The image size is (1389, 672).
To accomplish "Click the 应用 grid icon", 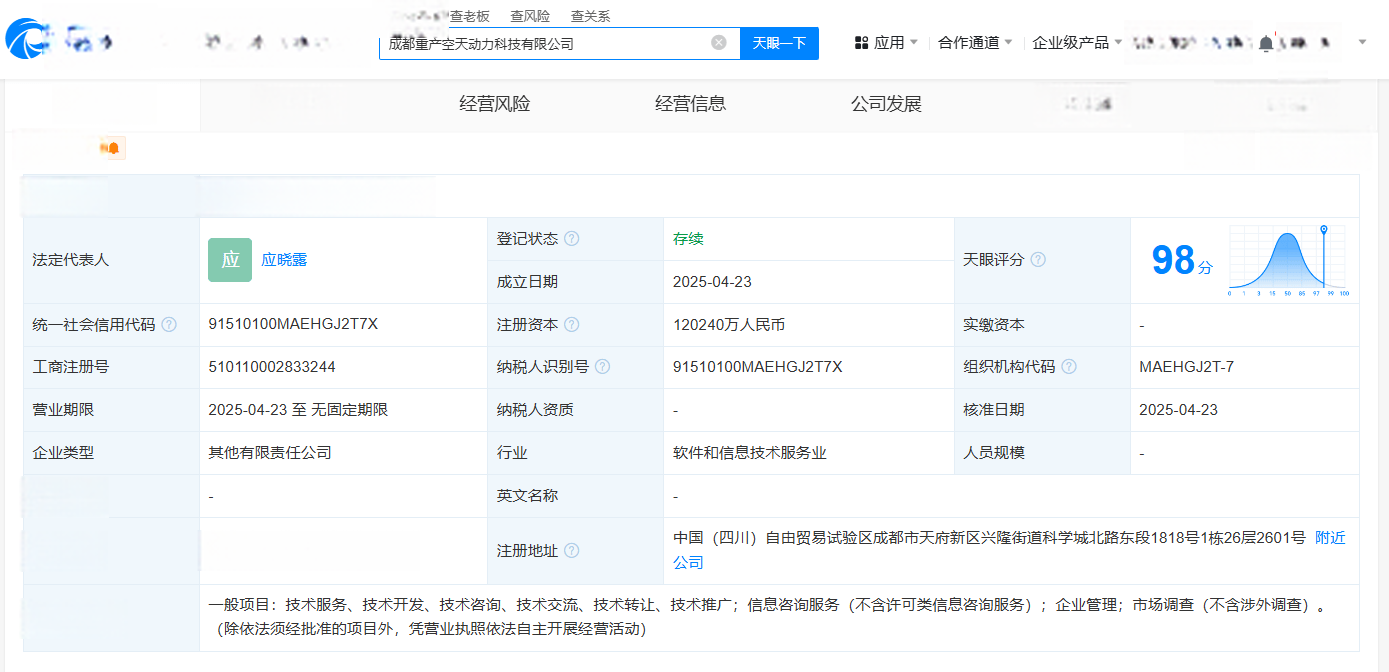I will [x=861, y=43].
